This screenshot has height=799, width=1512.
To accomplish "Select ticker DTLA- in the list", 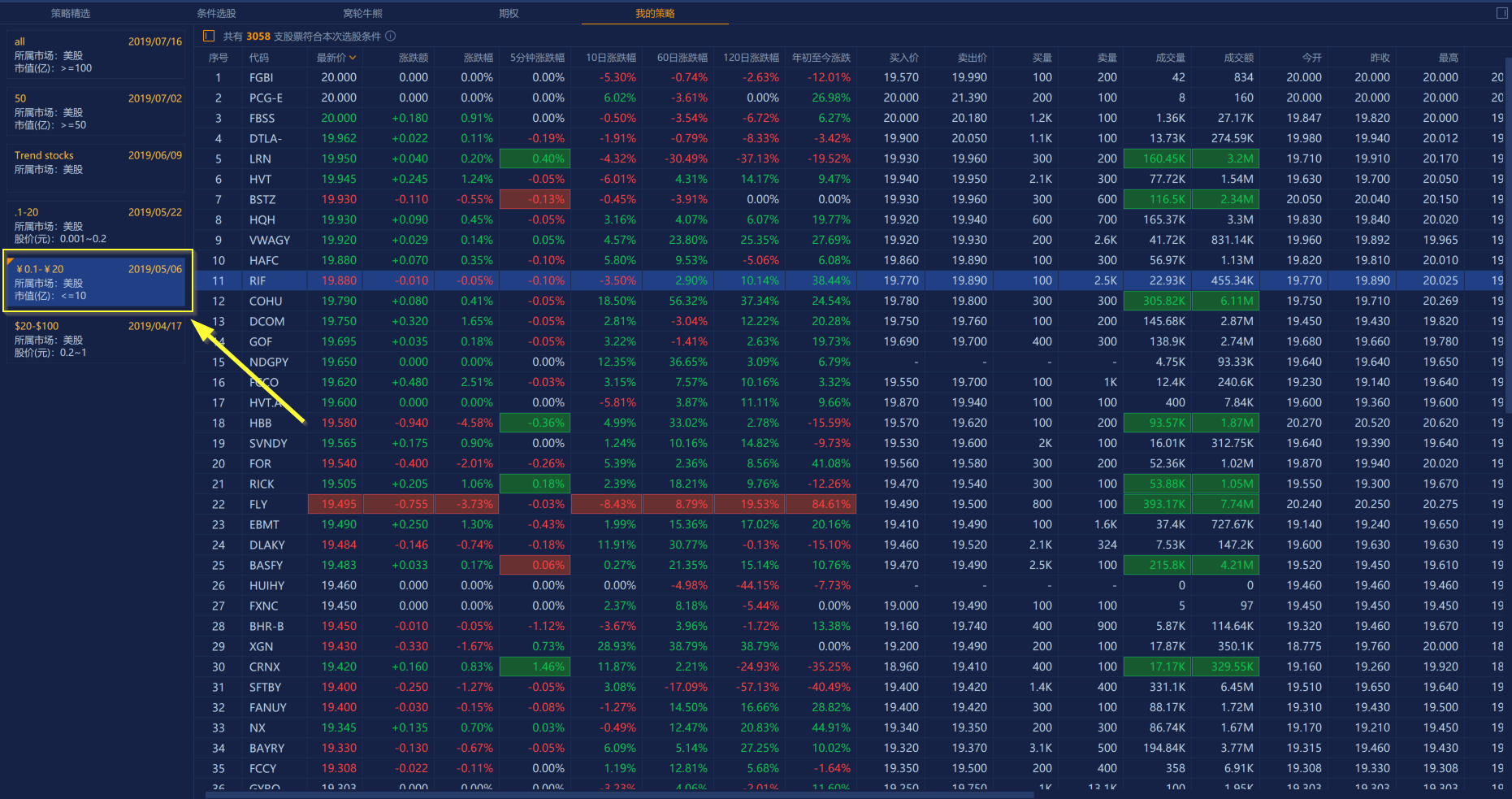I will [x=265, y=138].
